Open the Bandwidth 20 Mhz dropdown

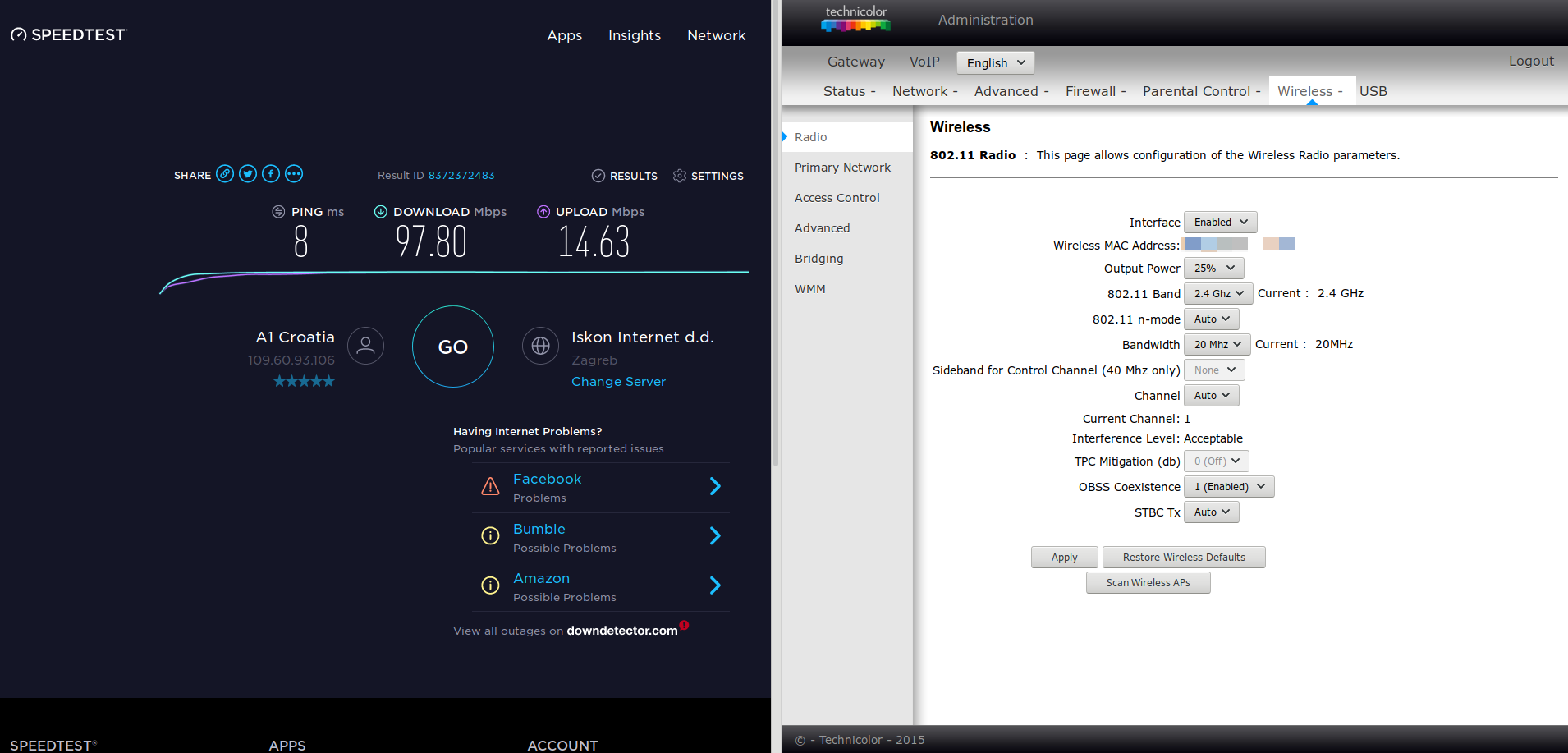tap(1217, 345)
